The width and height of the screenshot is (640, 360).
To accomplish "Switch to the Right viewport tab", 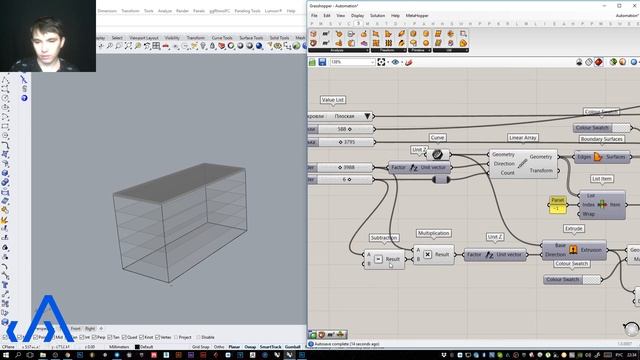I will pyautogui.click(x=90, y=329).
